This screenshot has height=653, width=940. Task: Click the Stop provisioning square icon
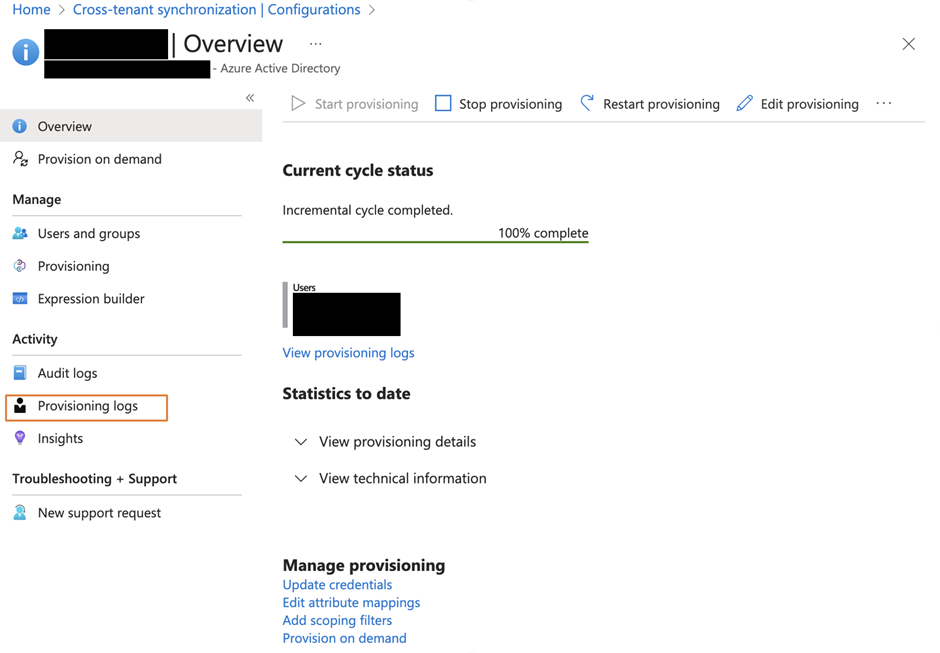443,103
